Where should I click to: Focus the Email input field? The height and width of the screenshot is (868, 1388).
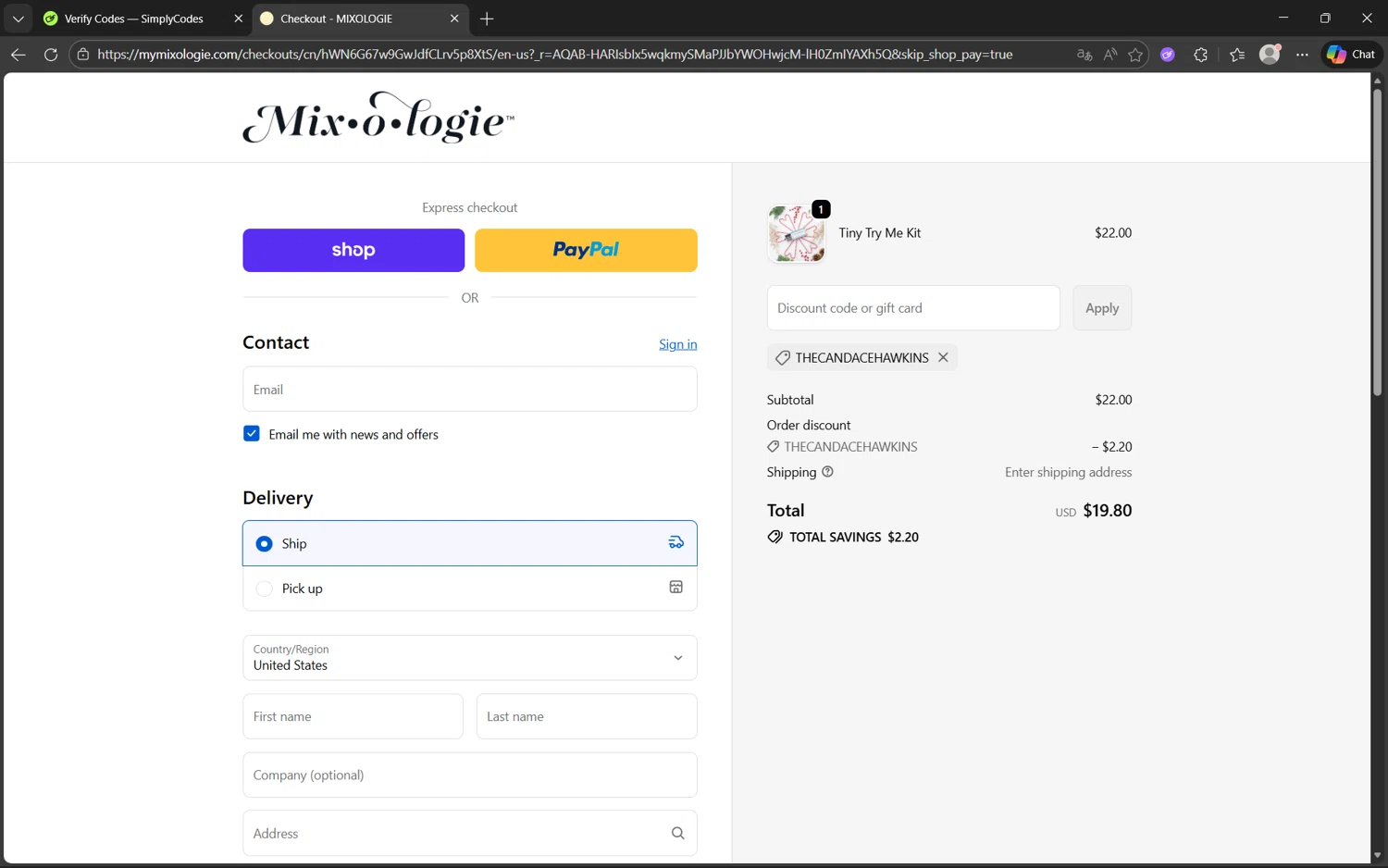[470, 389]
